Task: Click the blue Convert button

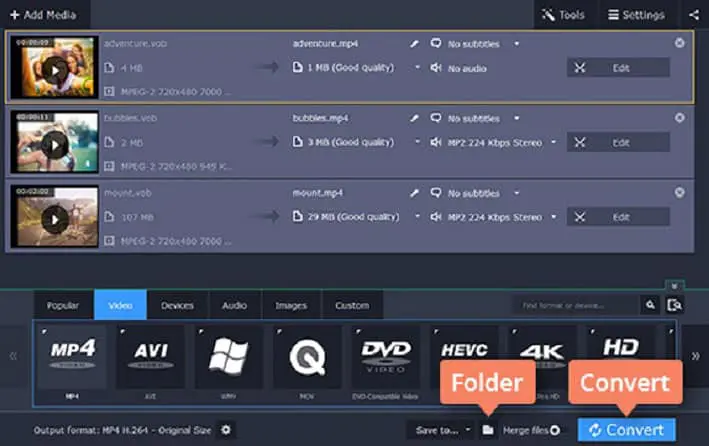Action: tap(626, 430)
